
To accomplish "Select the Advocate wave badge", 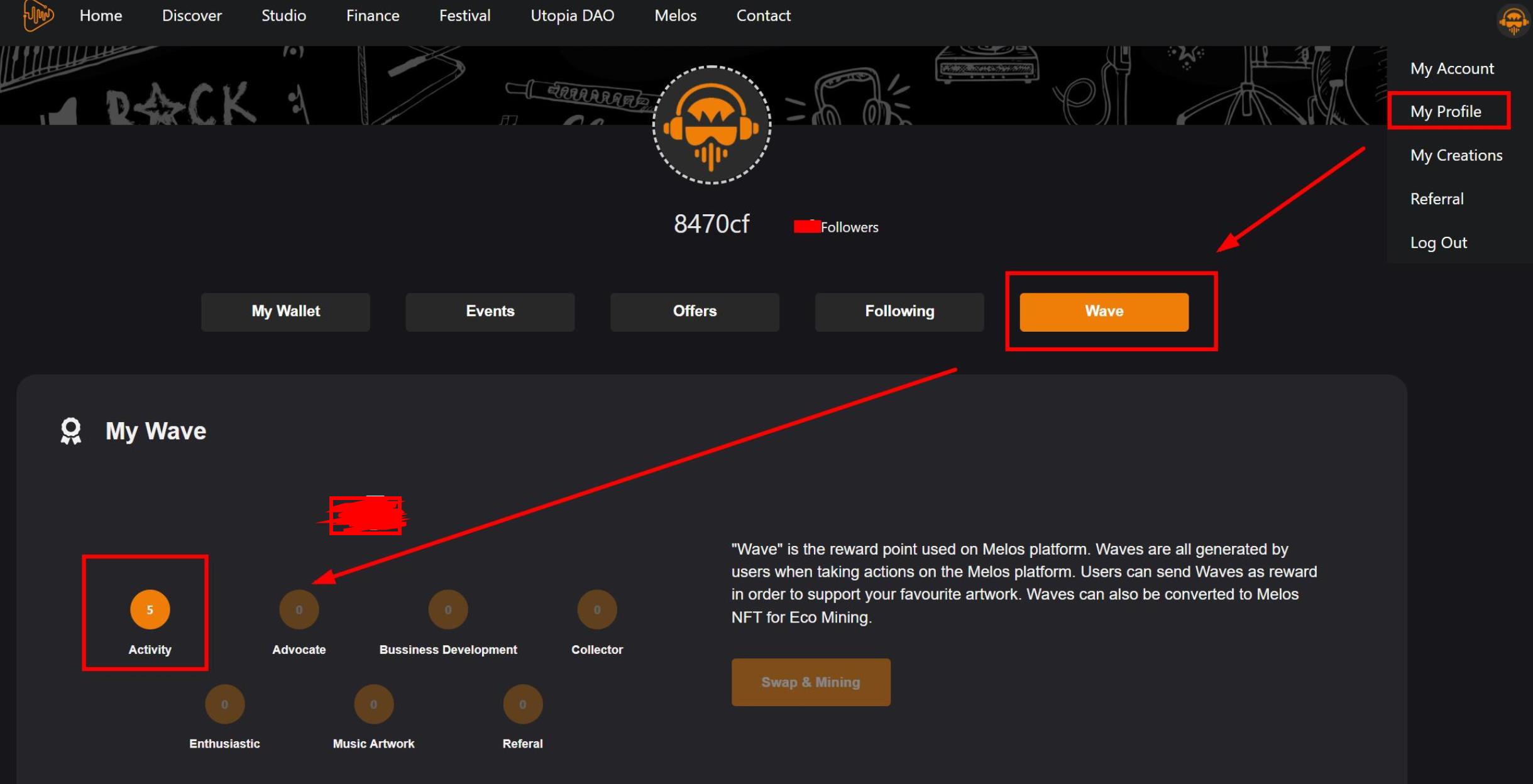I will coord(299,609).
